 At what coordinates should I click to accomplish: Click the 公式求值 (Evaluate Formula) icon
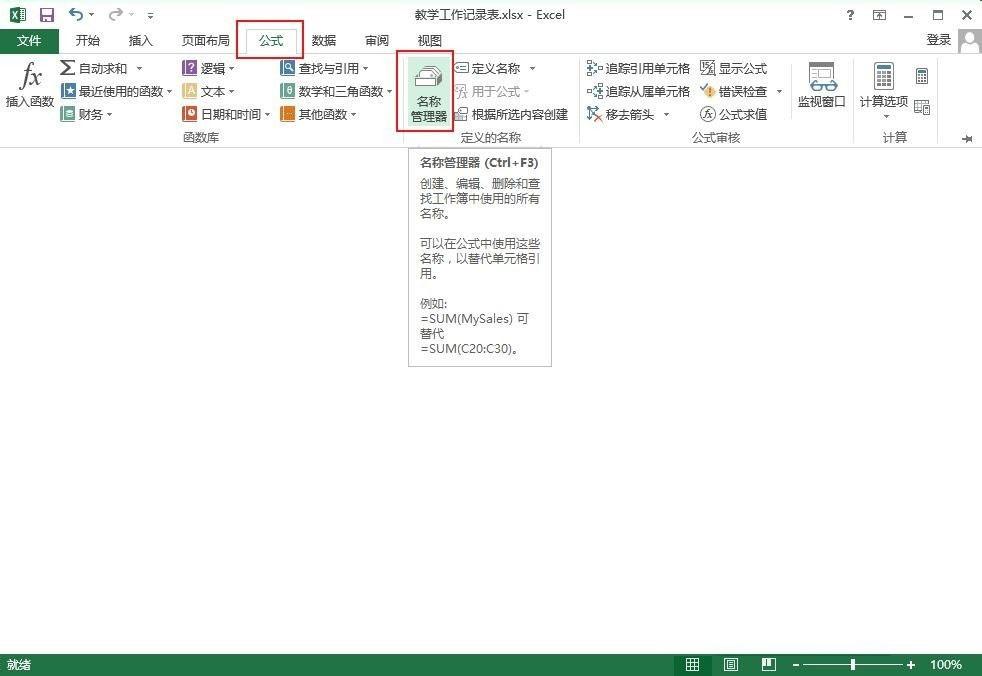(x=737, y=114)
